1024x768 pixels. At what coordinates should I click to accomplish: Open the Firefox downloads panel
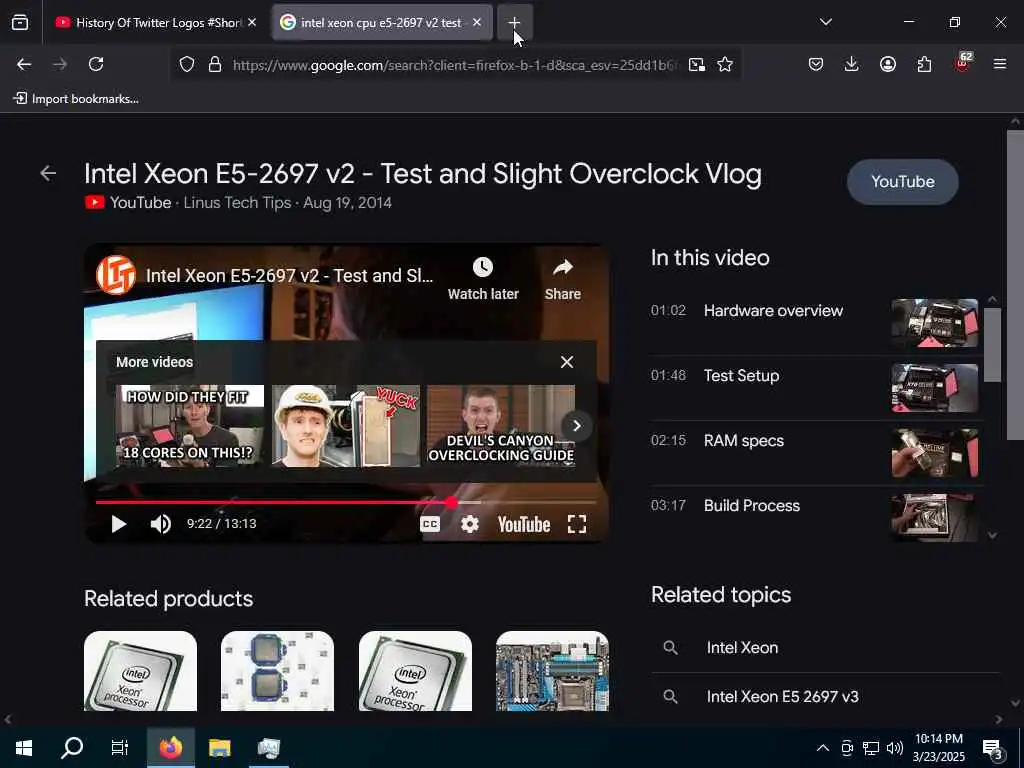(x=852, y=64)
